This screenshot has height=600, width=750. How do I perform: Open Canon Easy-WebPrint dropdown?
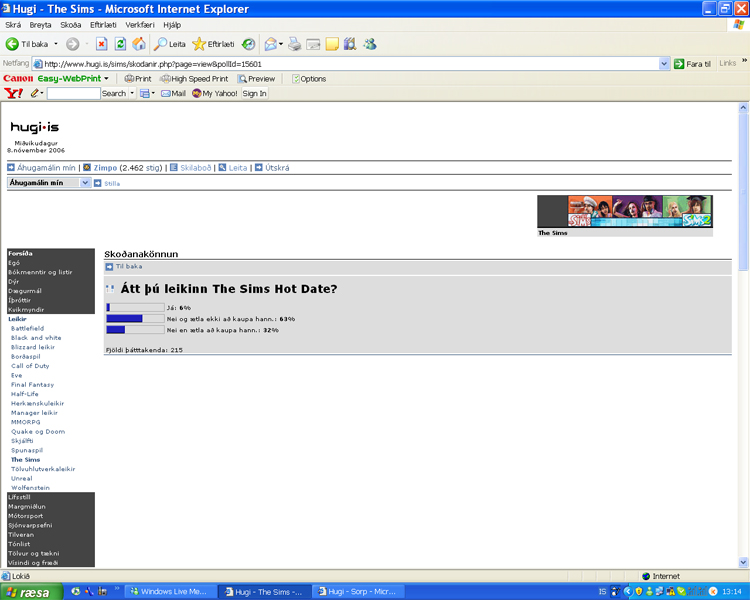pyautogui.click(x=106, y=78)
